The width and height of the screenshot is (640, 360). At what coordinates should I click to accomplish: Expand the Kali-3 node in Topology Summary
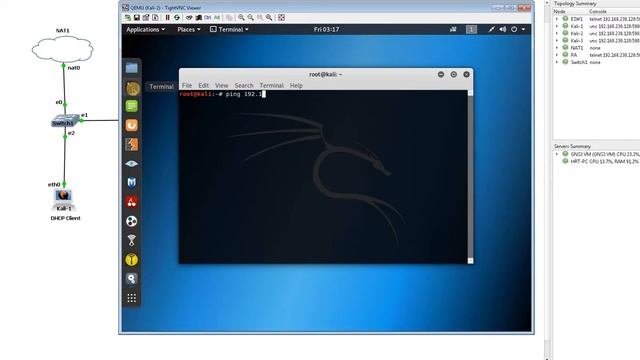pyautogui.click(x=556, y=40)
